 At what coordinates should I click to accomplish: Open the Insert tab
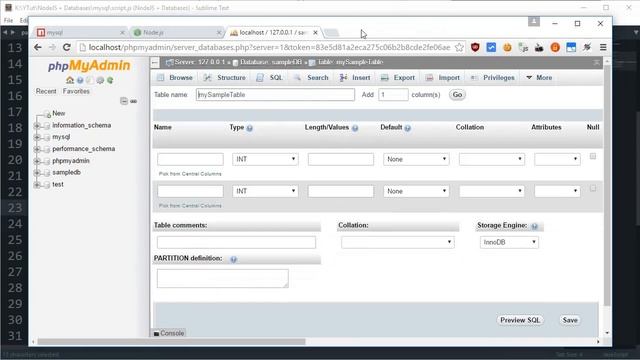(355, 78)
